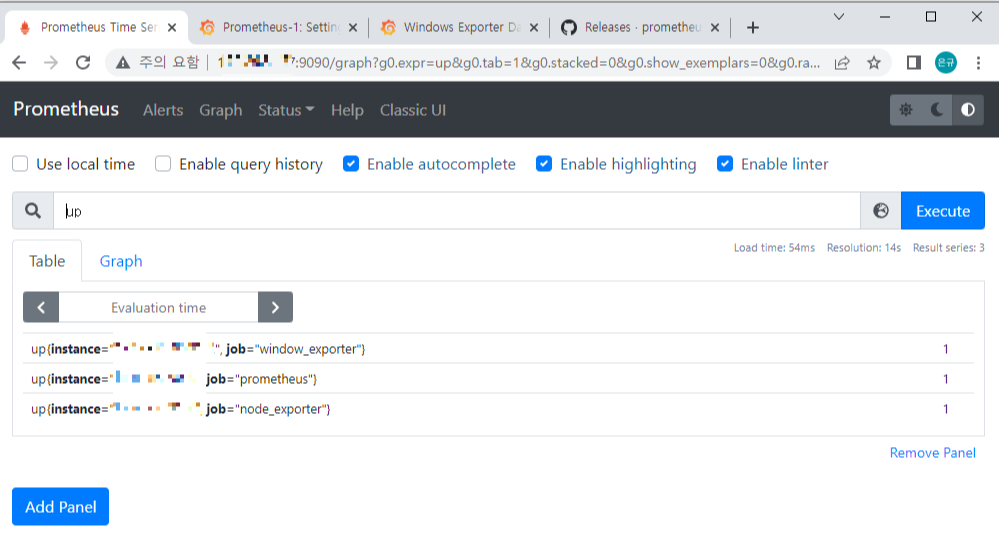The width and height of the screenshot is (999, 558).
Task: Disable the Enable linter checkbox
Action: tap(725, 164)
